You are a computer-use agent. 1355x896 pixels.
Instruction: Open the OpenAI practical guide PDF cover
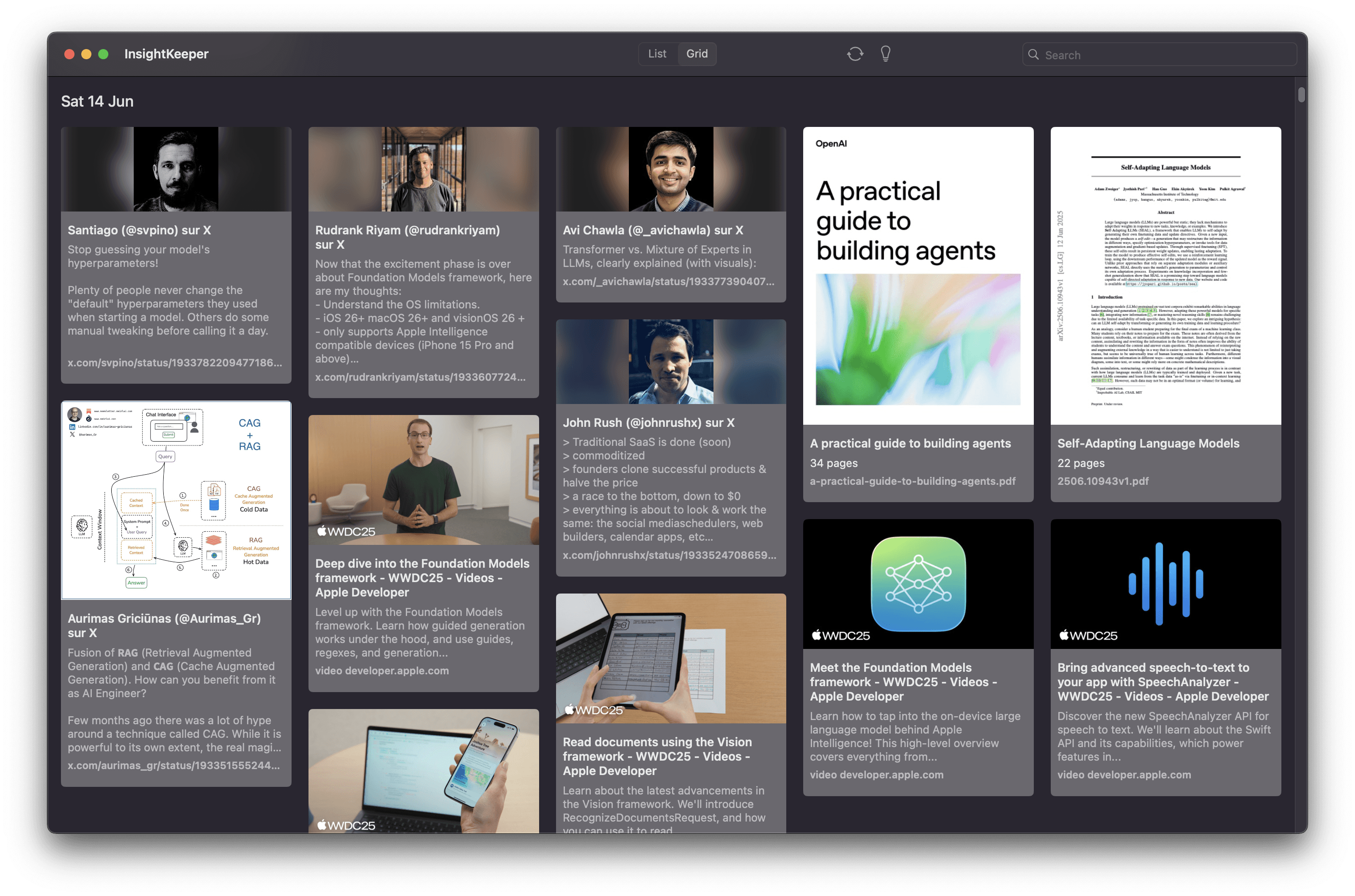click(x=918, y=275)
